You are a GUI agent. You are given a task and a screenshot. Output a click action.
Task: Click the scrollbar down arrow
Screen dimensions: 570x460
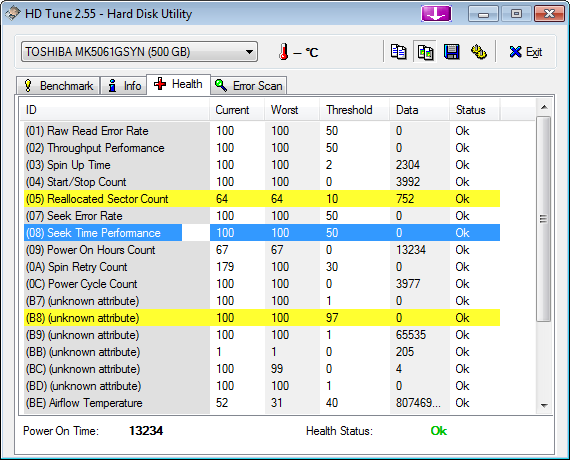click(x=544, y=405)
